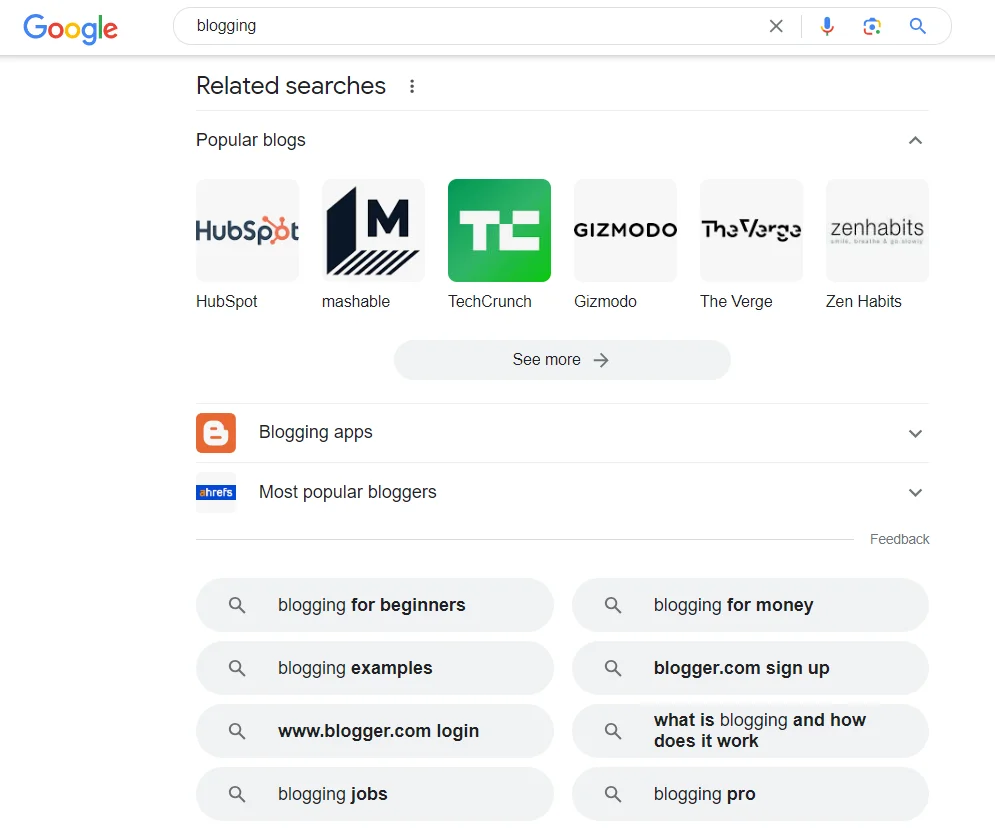Image resolution: width=995 pixels, height=838 pixels.
Task: Click inside the search input field
Action: pos(450,26)
